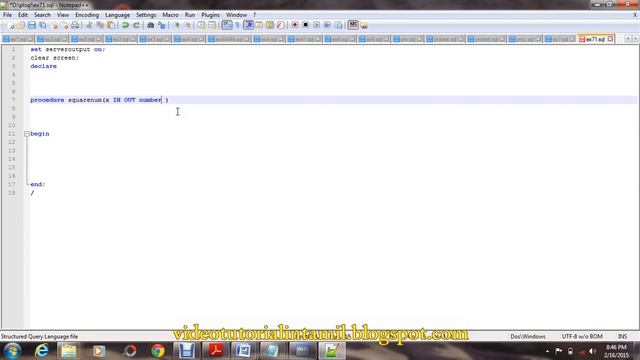Toggle synchronized horizontal scrolling icon
This screenshot has width=640, height=360.
coord(212,25)
